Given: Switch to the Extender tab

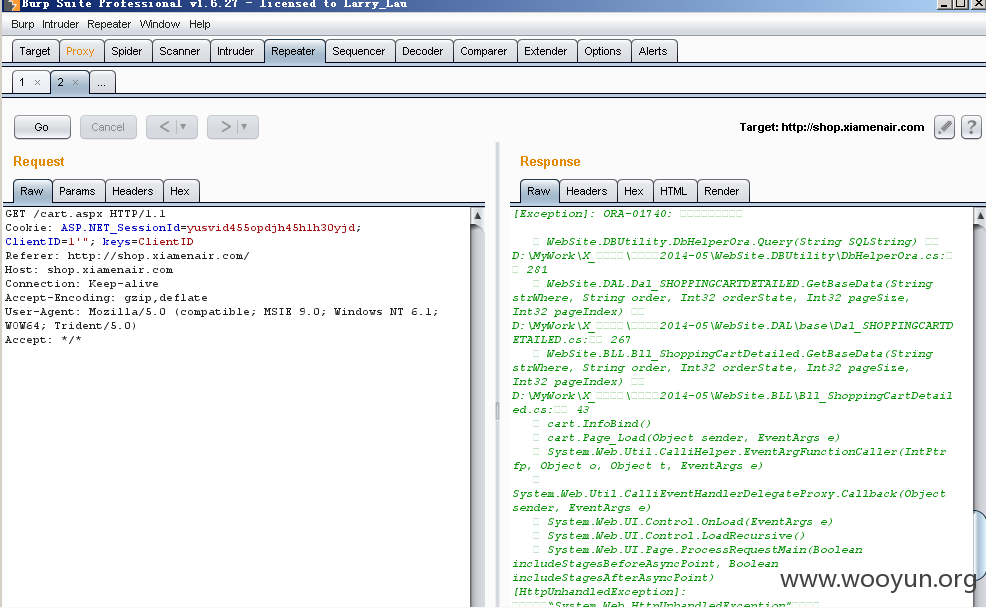Looking at the screenshot, I should [x=545, y=51].
